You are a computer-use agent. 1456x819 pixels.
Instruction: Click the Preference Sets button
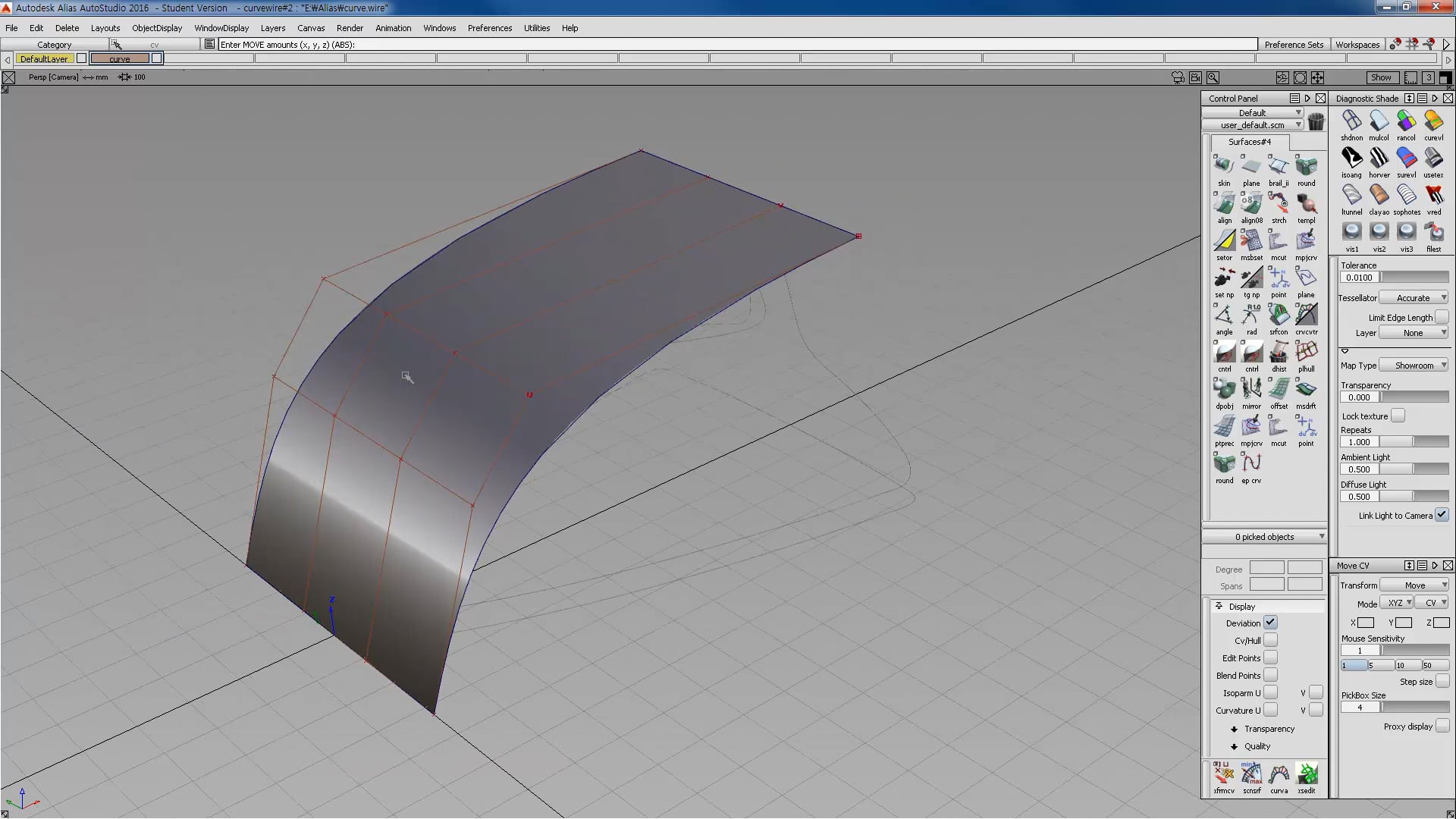click(x=1294, y=45)
